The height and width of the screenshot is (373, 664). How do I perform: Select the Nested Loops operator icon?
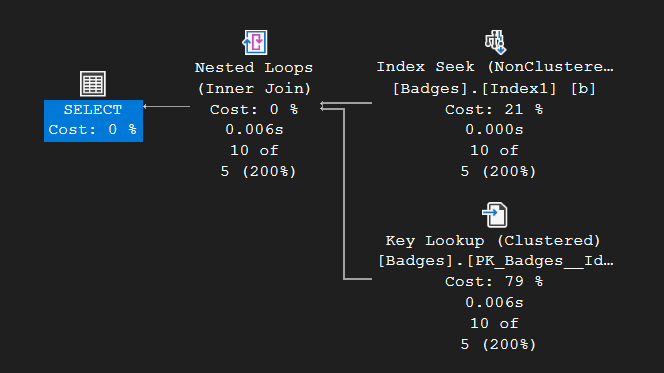click(x=255, y=42)
